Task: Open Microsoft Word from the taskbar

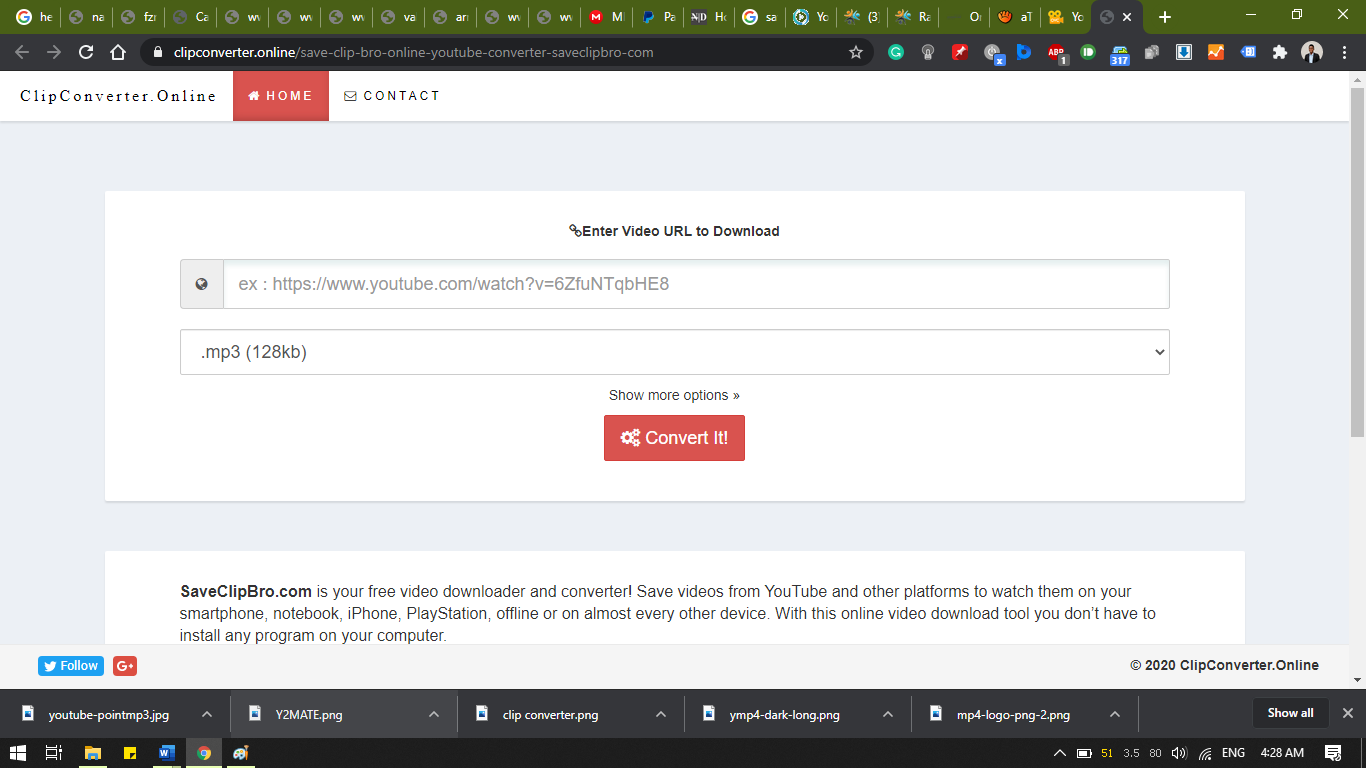Action: 167,753
